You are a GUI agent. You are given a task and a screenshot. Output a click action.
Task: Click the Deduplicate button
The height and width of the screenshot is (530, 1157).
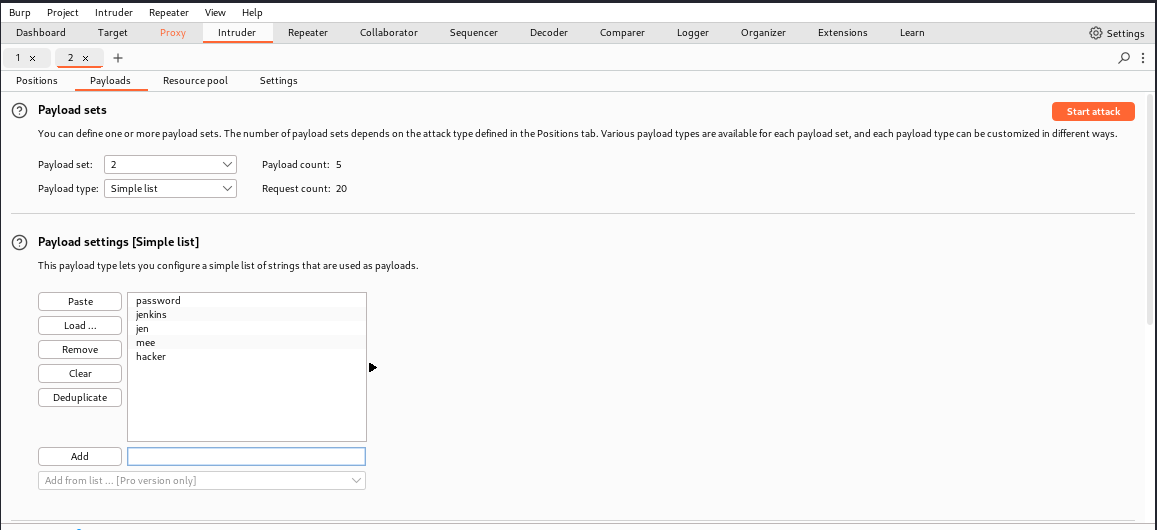(x=80, y=398)
